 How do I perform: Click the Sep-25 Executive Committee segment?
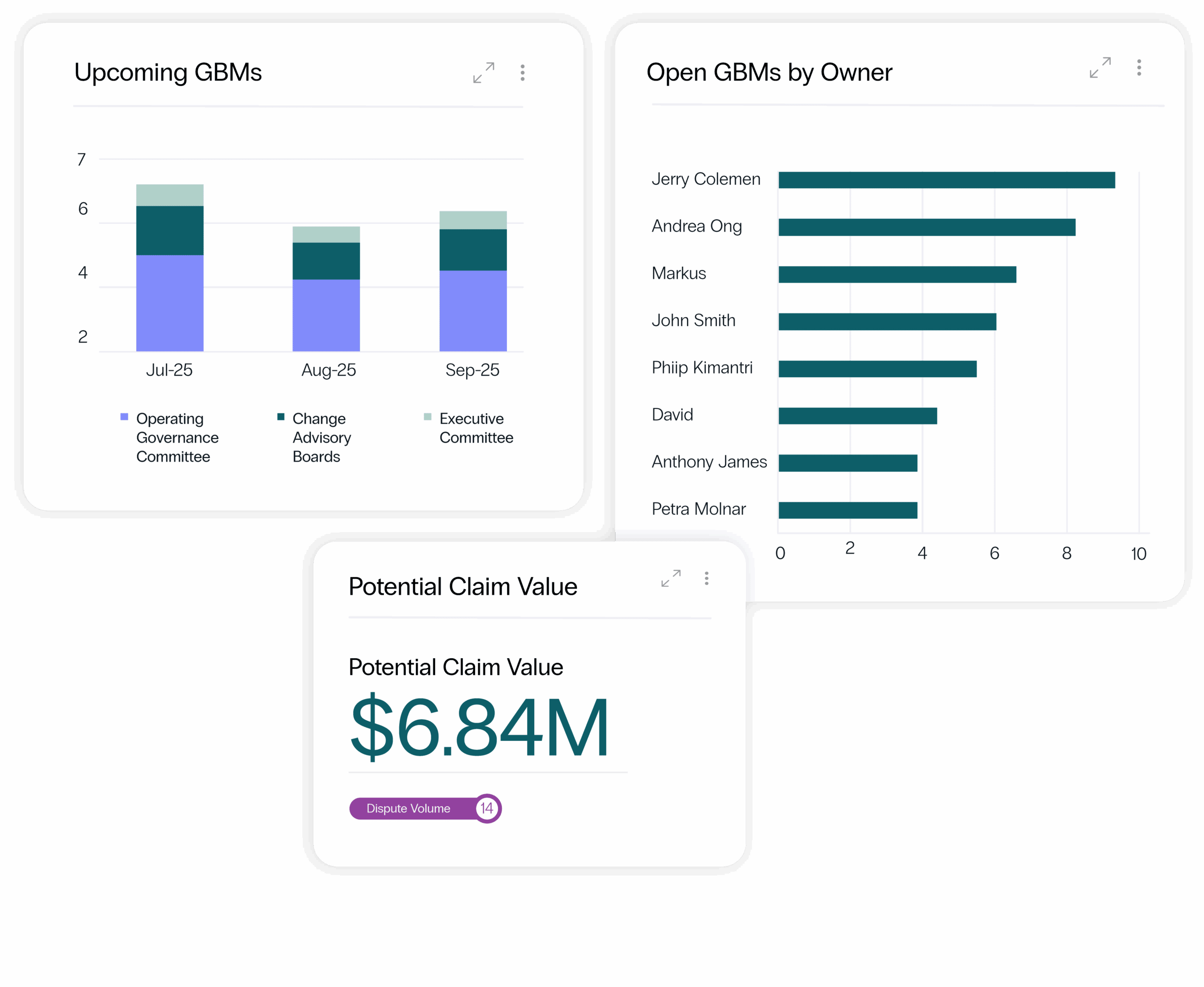pos(473,221)
